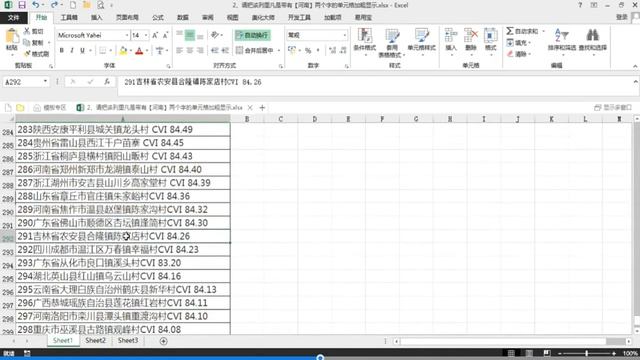Click the insert function fx button

[x=107, y=82]
